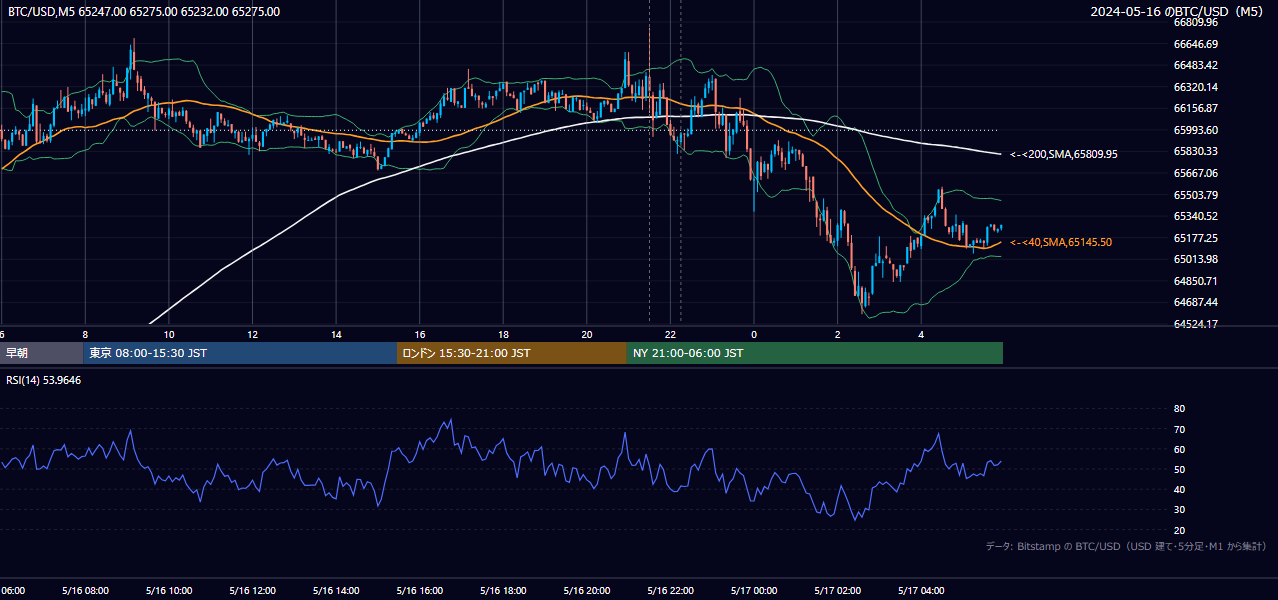Click price axis label 66483.42
This screenshot has height=600, width=1278.
tap(1195, 65)
